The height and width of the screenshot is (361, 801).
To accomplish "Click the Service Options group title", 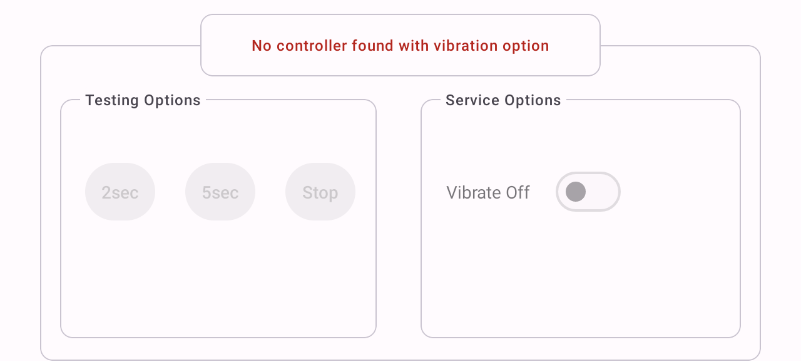I will (x=503, y=100).
